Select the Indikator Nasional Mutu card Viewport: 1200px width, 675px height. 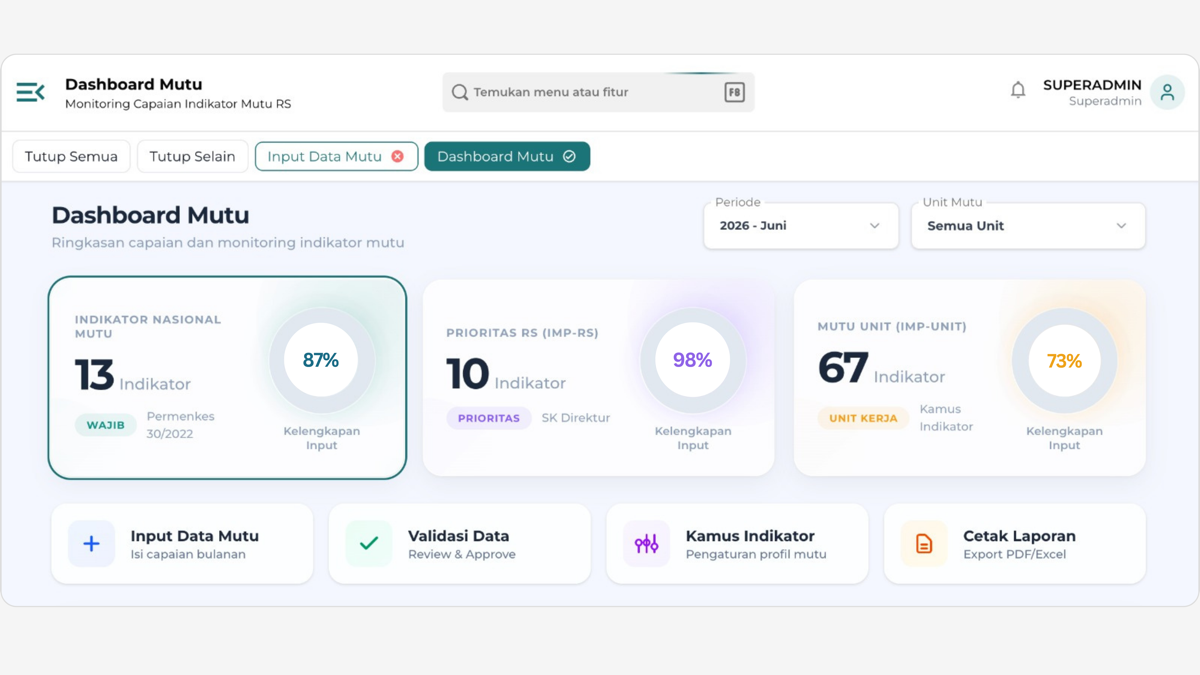pos(227,378)
